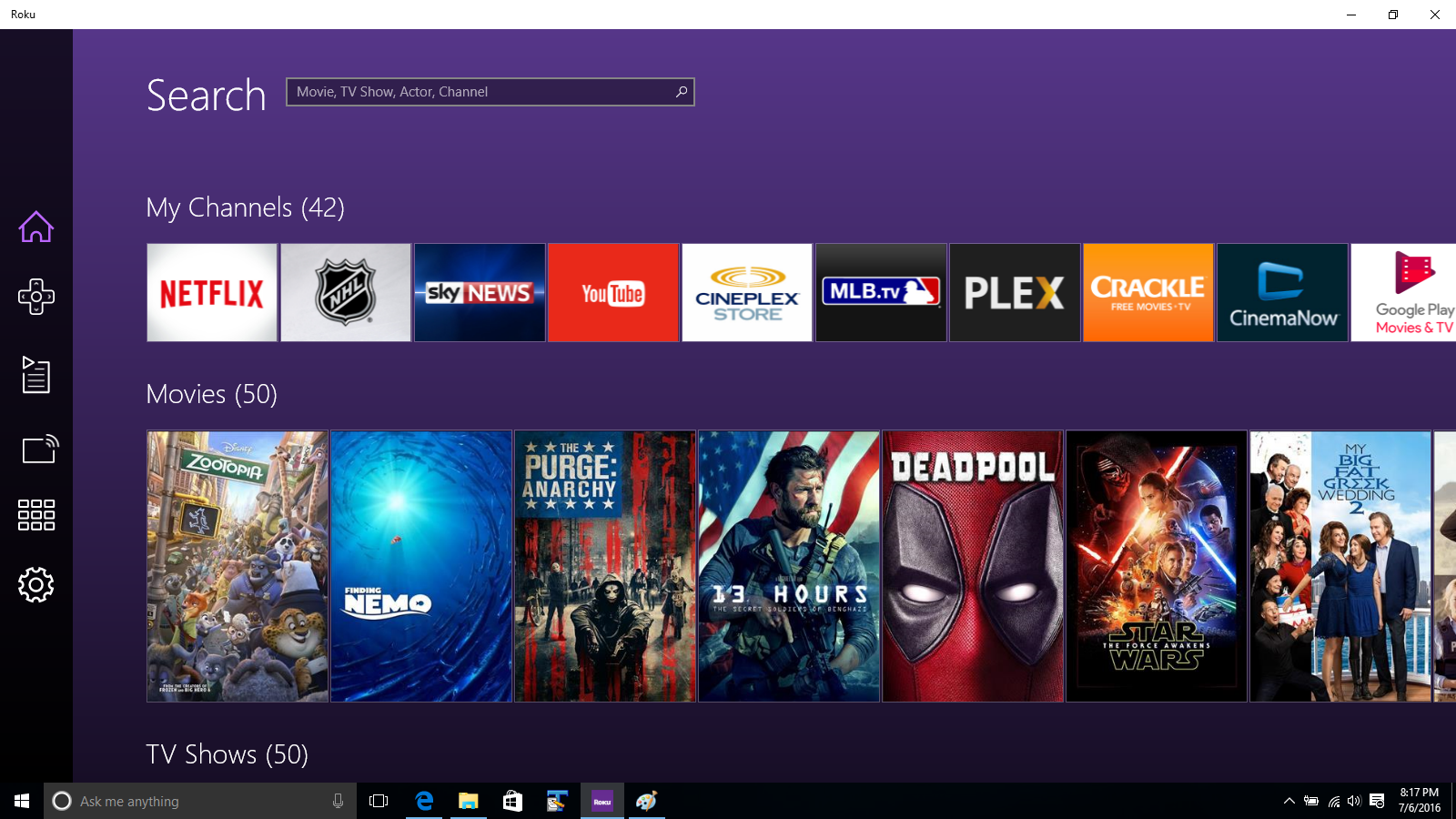The width and height of the screenshot is (1456, 819).
Task: Open Sky News channel
Action: click(479, 292)
